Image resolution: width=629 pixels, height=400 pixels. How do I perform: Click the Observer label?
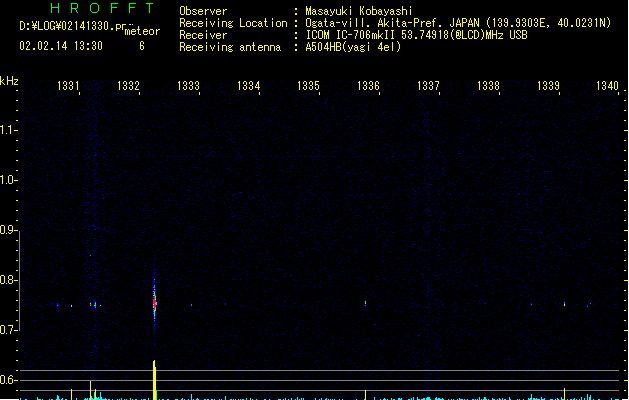(203, 11)
